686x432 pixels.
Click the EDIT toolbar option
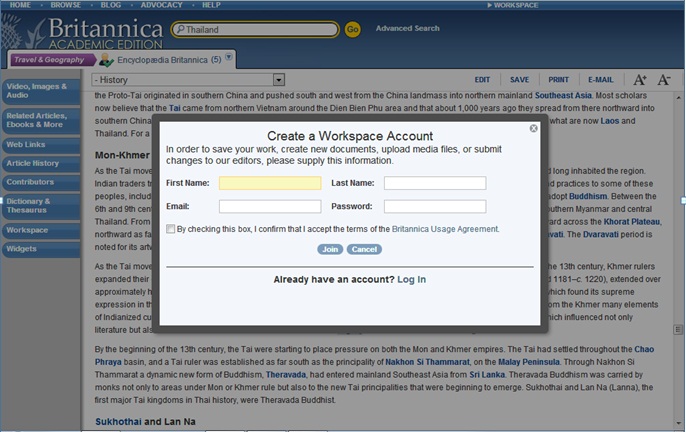tap(482, 80)
